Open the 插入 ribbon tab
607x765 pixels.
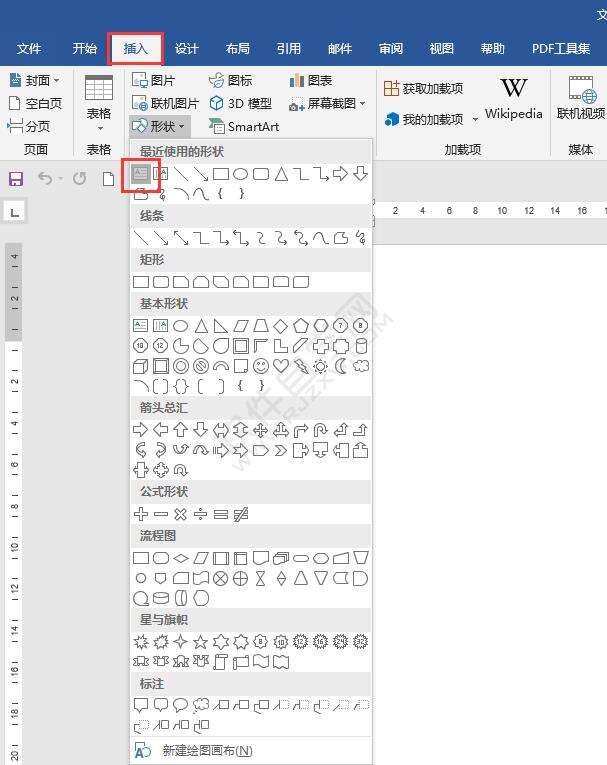[x=135, y=49]
